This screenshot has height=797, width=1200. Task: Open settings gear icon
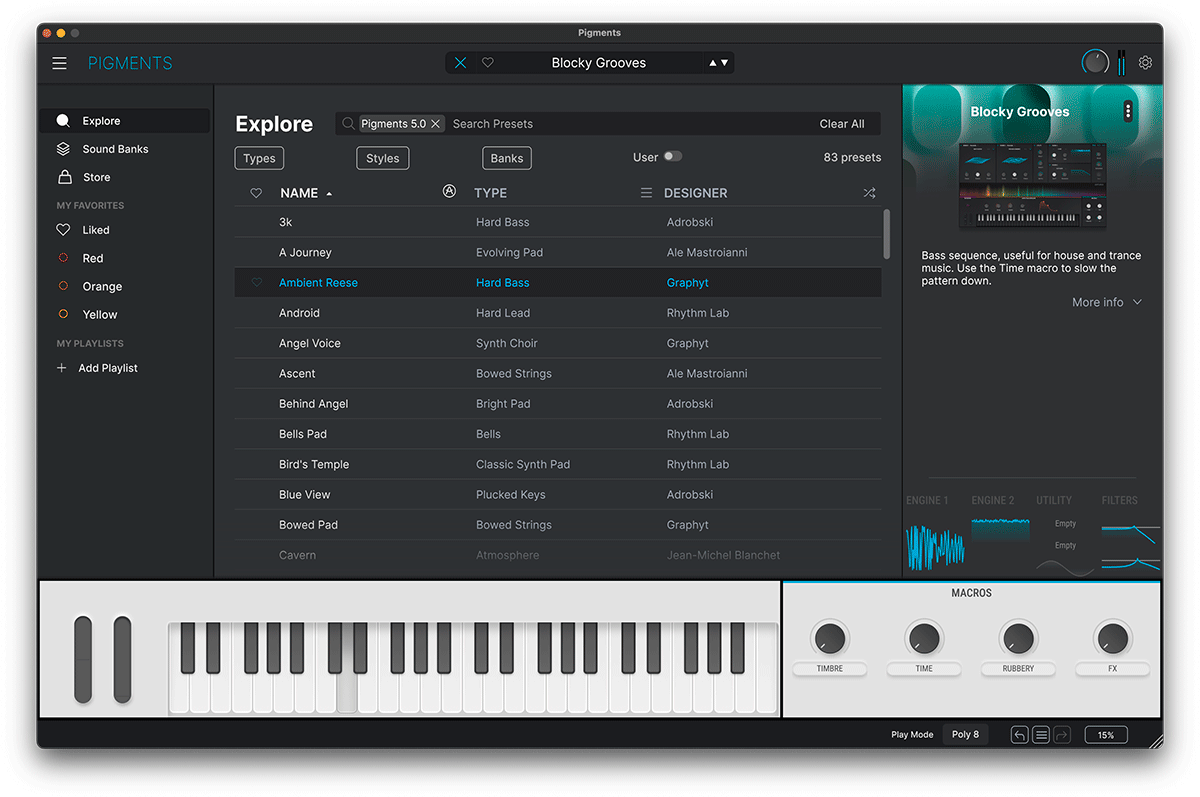(x=1145, y=63)
